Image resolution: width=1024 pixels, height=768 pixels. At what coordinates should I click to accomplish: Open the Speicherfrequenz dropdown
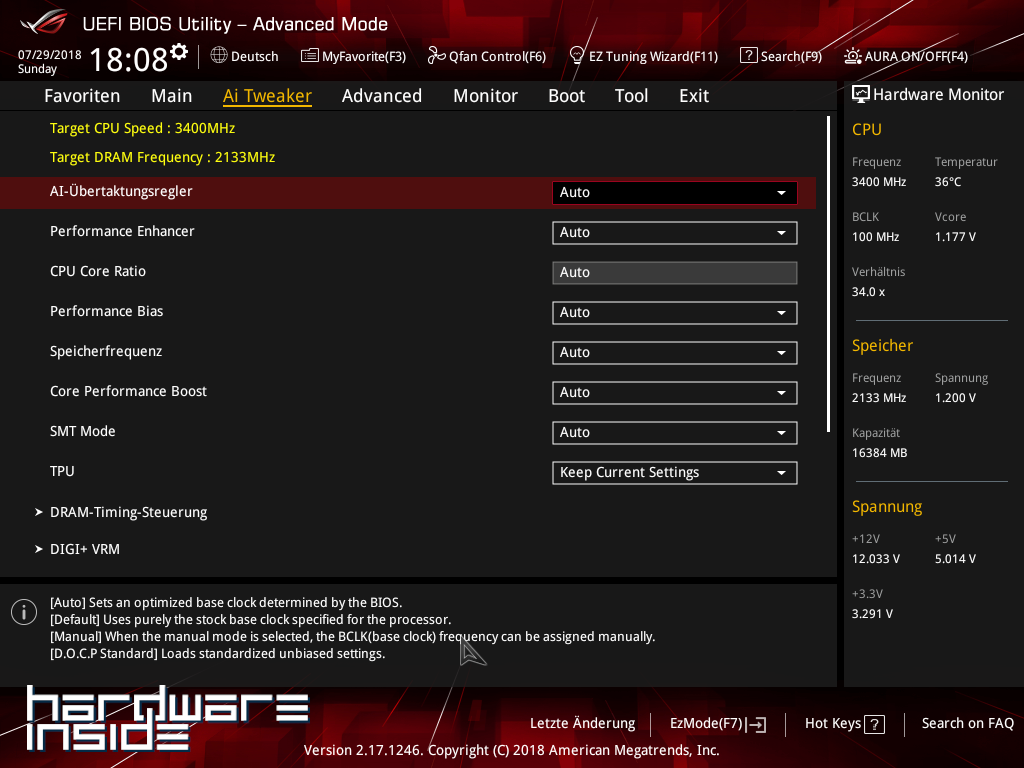point(675,353)
